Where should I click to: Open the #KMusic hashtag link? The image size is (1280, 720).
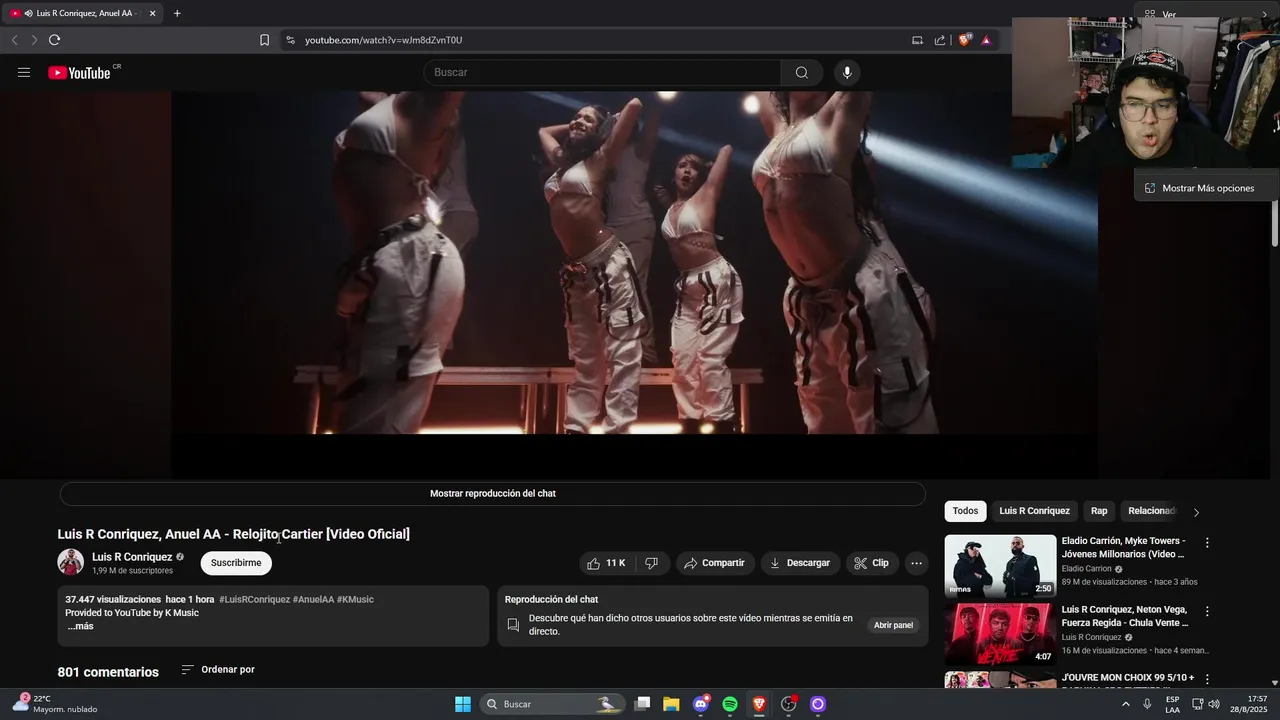[x=355, y=599]
